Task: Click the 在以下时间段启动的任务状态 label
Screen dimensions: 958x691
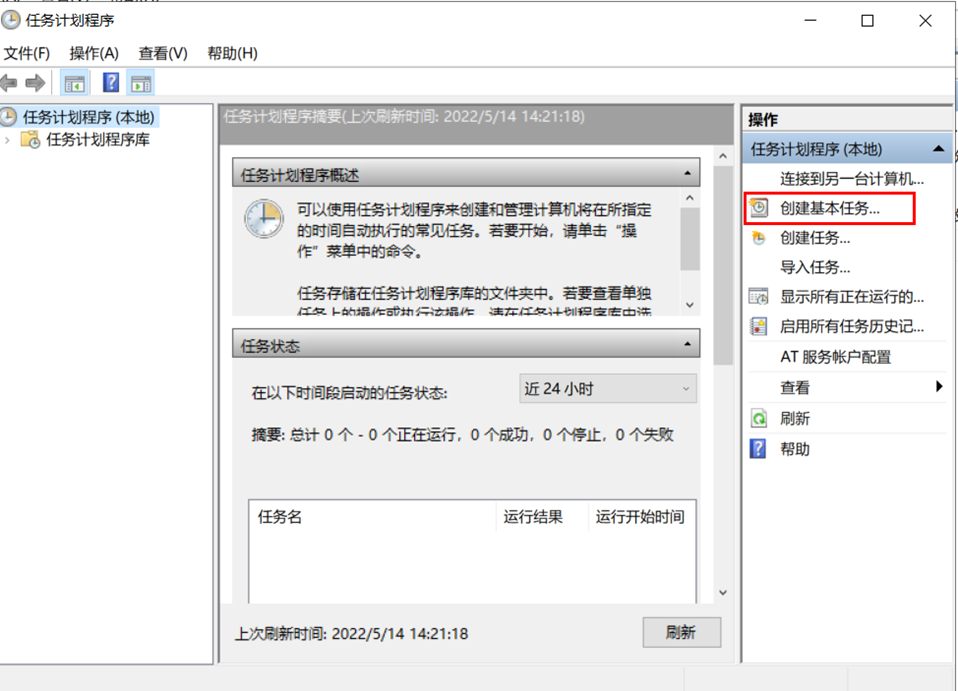Action: tap(349, 392)
